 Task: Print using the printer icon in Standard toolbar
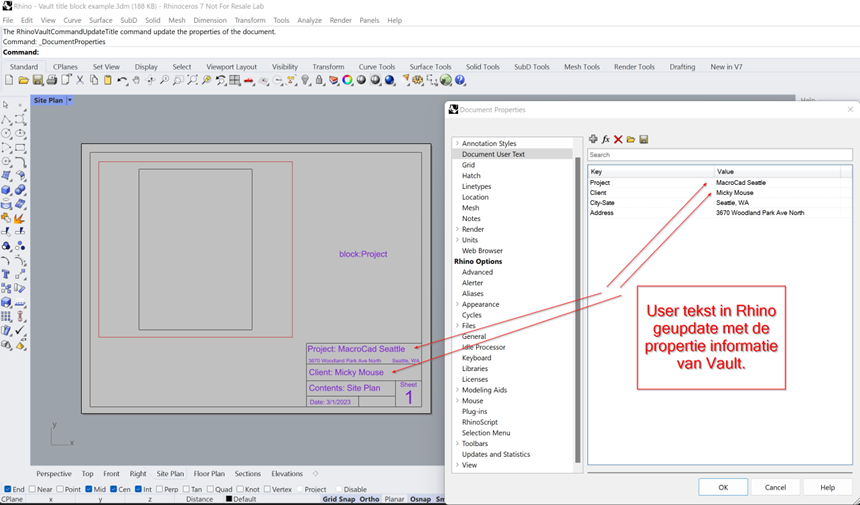52,80
